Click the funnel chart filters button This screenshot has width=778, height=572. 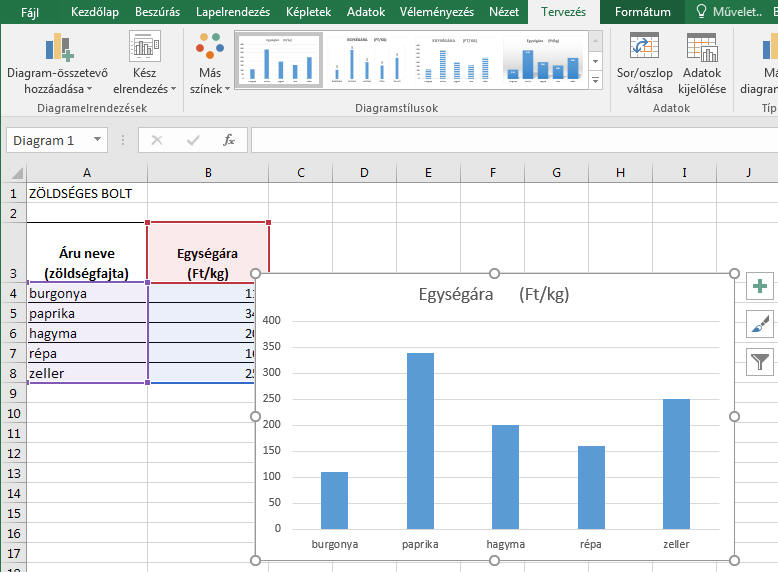click(760, 361)
